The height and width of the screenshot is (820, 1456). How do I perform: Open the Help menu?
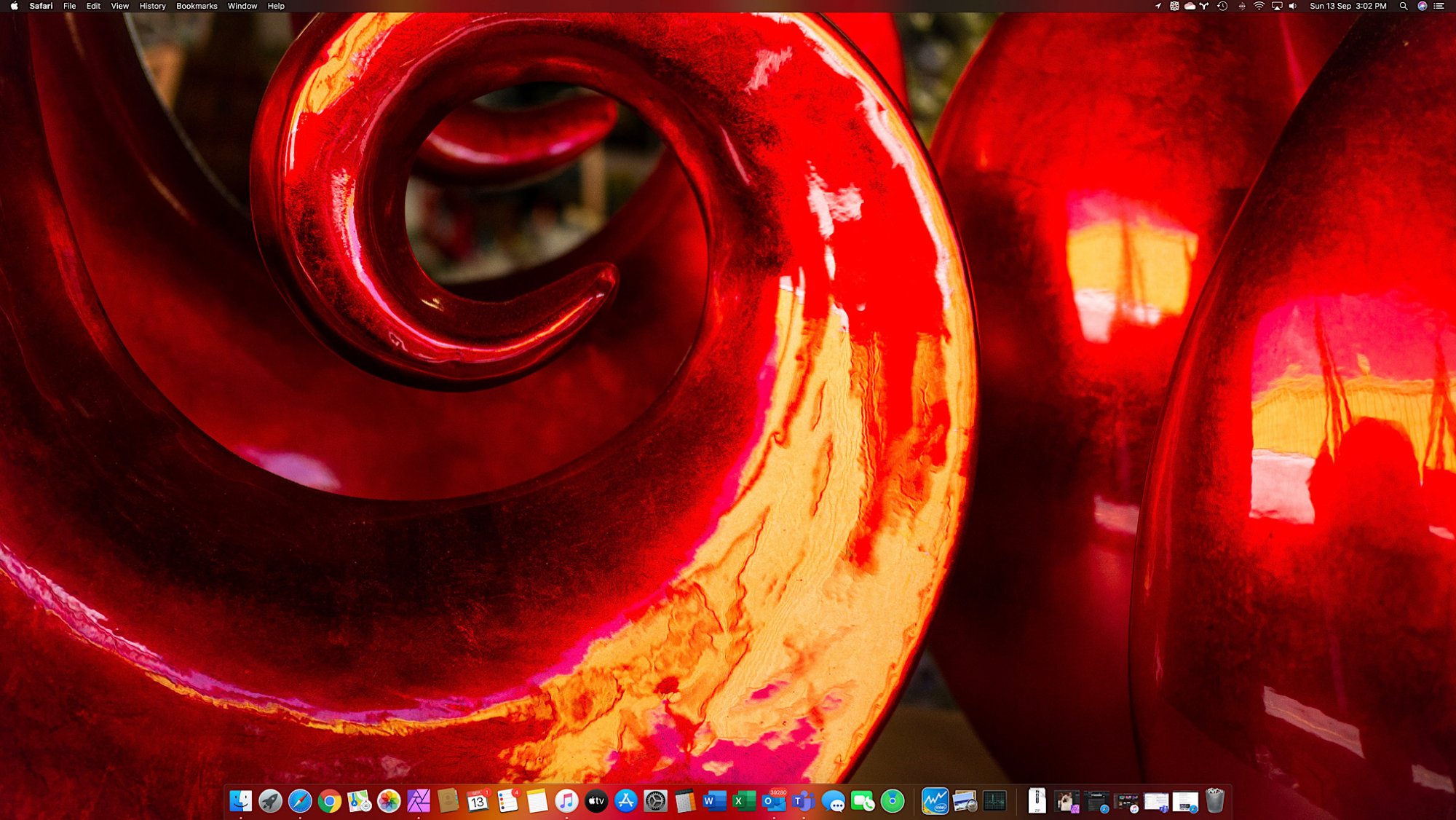276,6
